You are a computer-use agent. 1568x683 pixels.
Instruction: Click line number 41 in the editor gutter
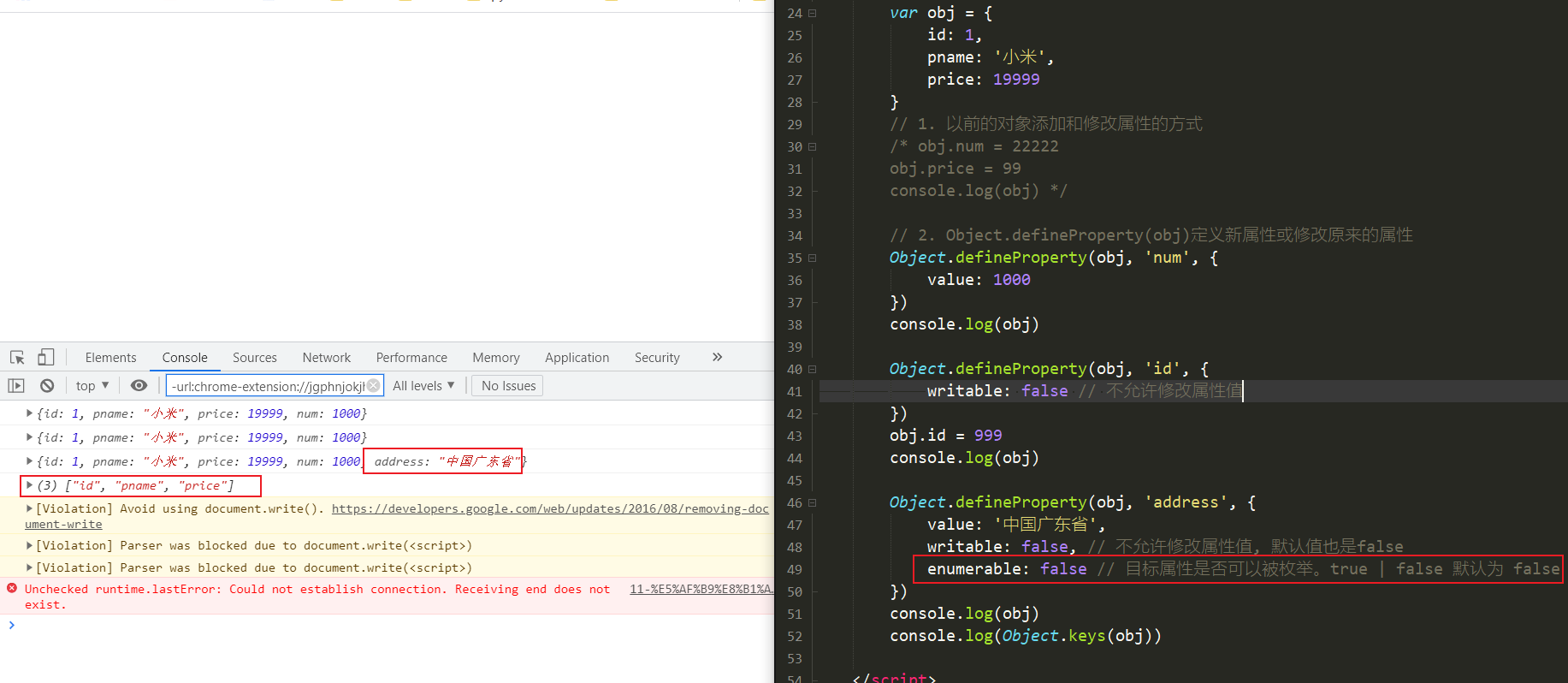[x=795, y=391]
